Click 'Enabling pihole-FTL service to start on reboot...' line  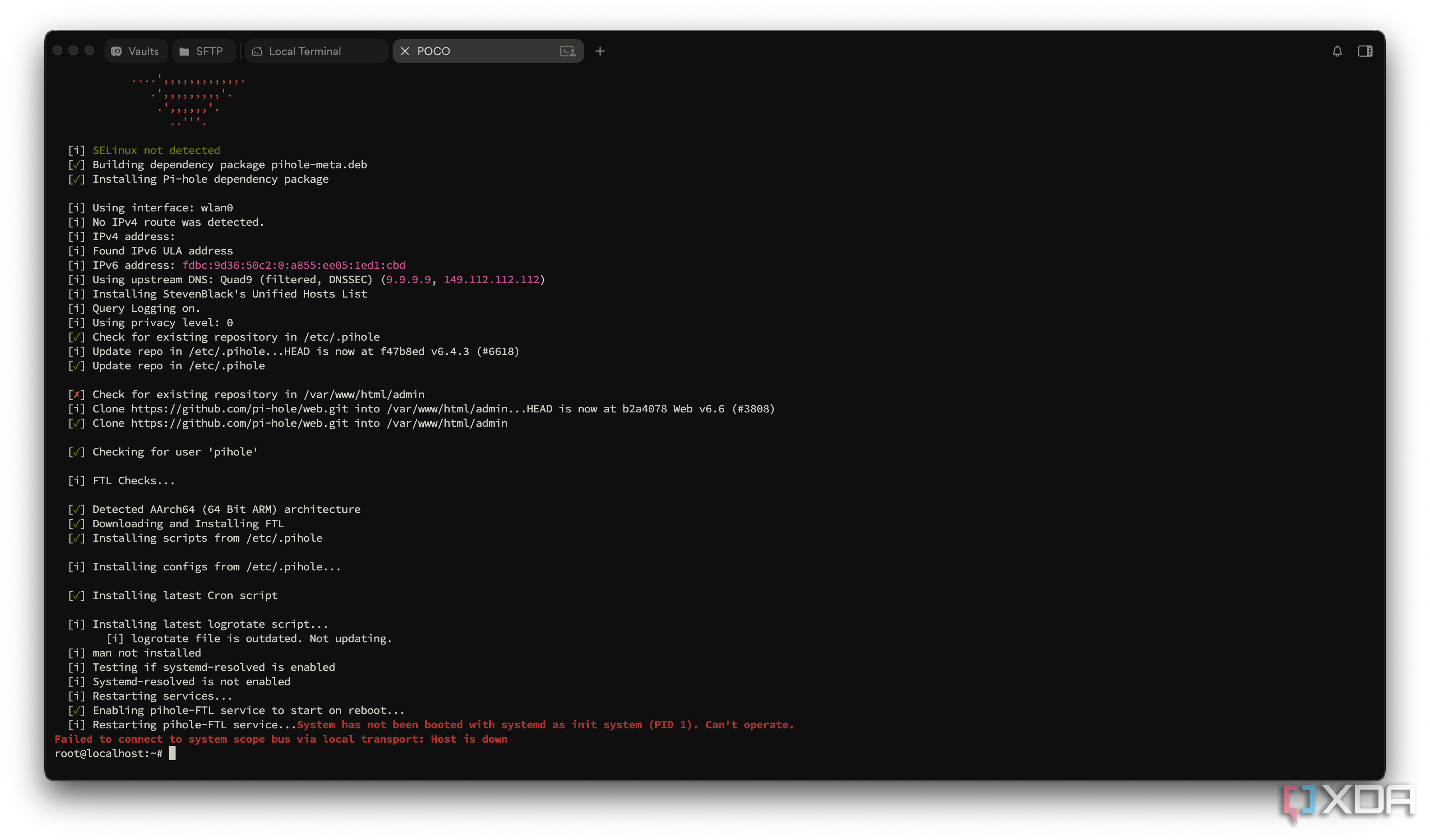pyautogui.click(x=236, y=710)
